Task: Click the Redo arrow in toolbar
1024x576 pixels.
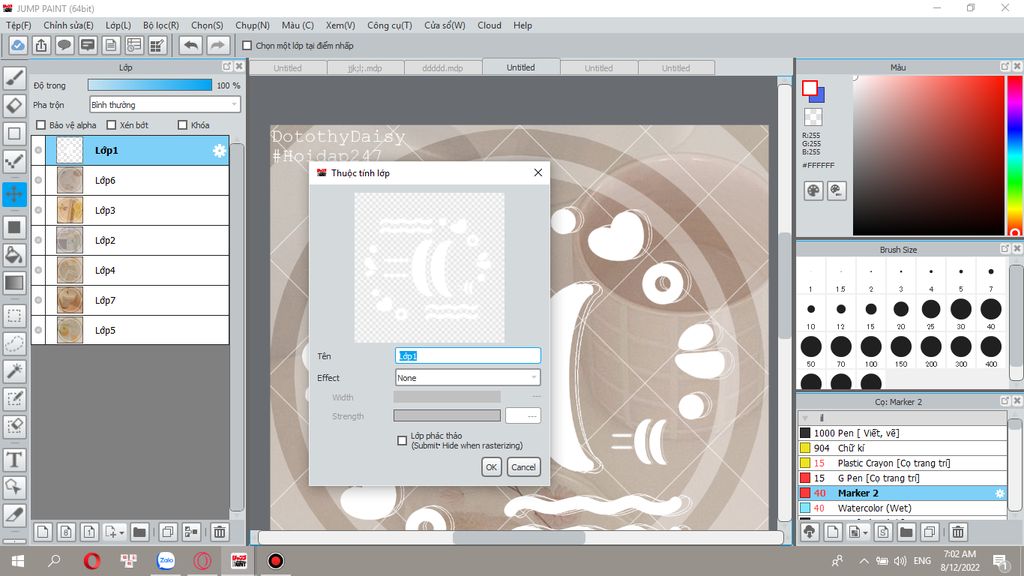Action: [x=218, y=45]
